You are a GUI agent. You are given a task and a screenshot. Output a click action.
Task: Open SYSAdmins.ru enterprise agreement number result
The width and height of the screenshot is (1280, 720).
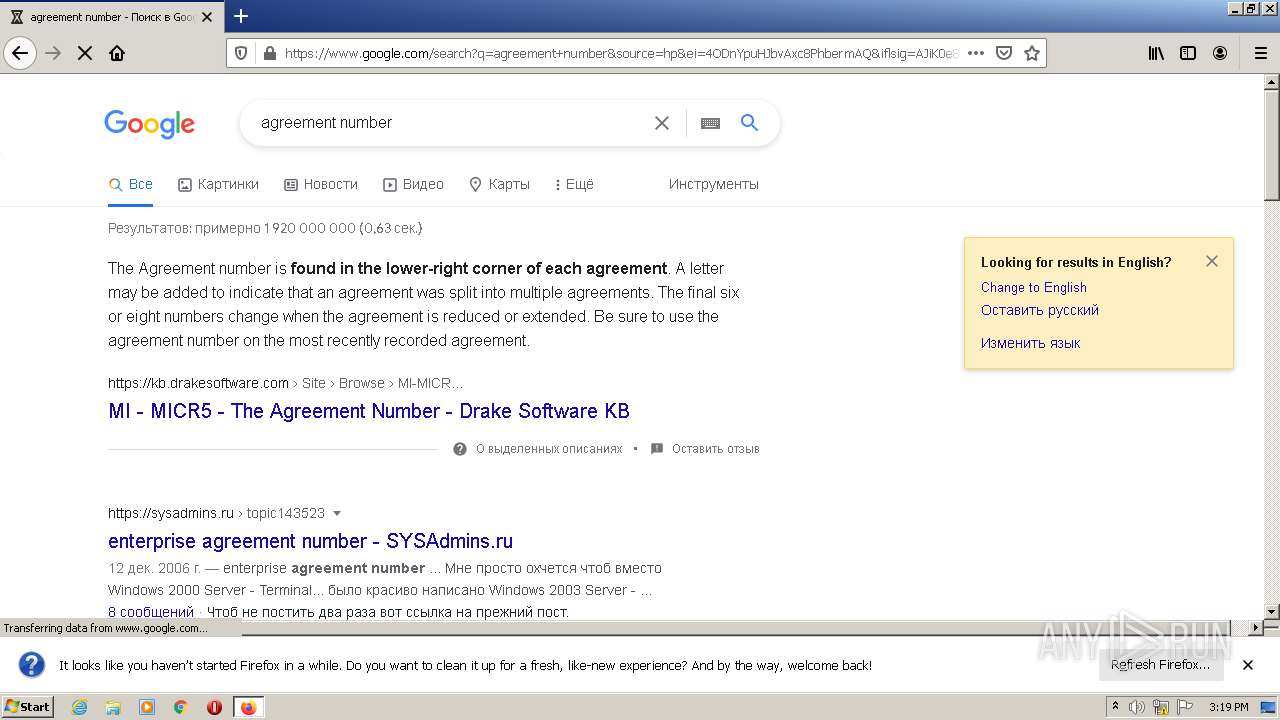(x=310, y=541)
